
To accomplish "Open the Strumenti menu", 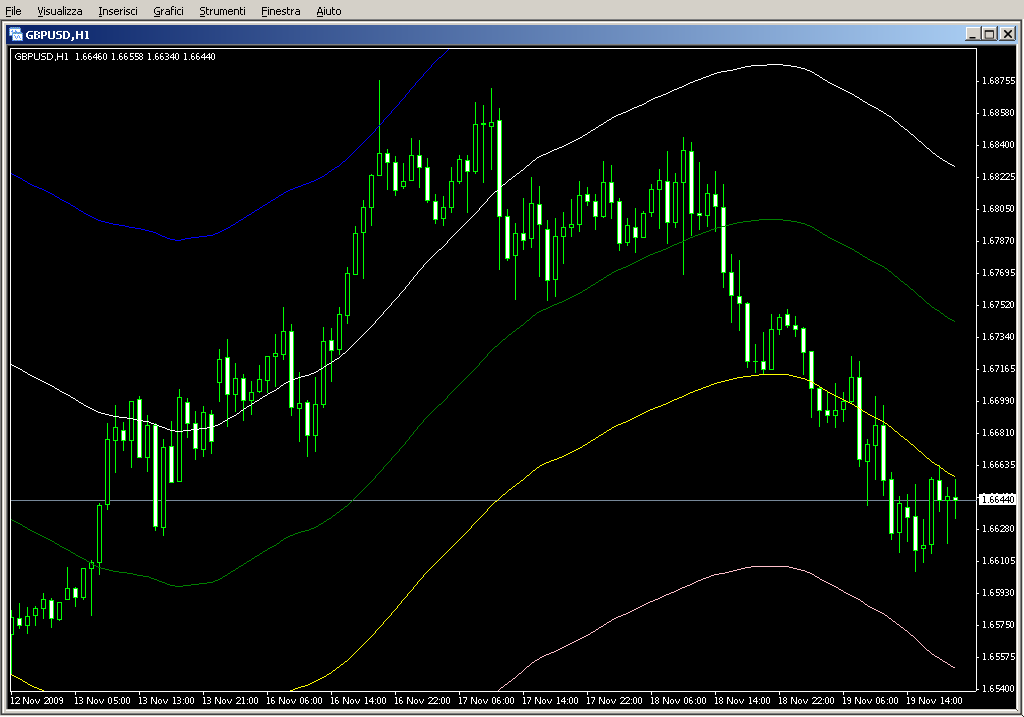I will click(222, 11).
